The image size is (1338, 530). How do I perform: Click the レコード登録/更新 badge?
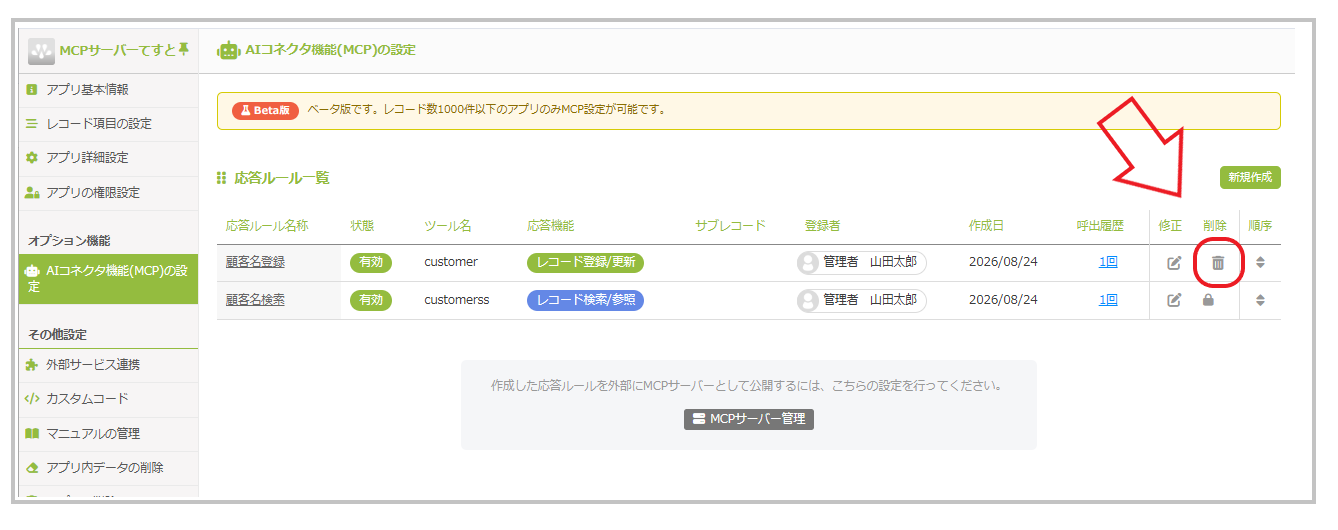click(585, 262)
